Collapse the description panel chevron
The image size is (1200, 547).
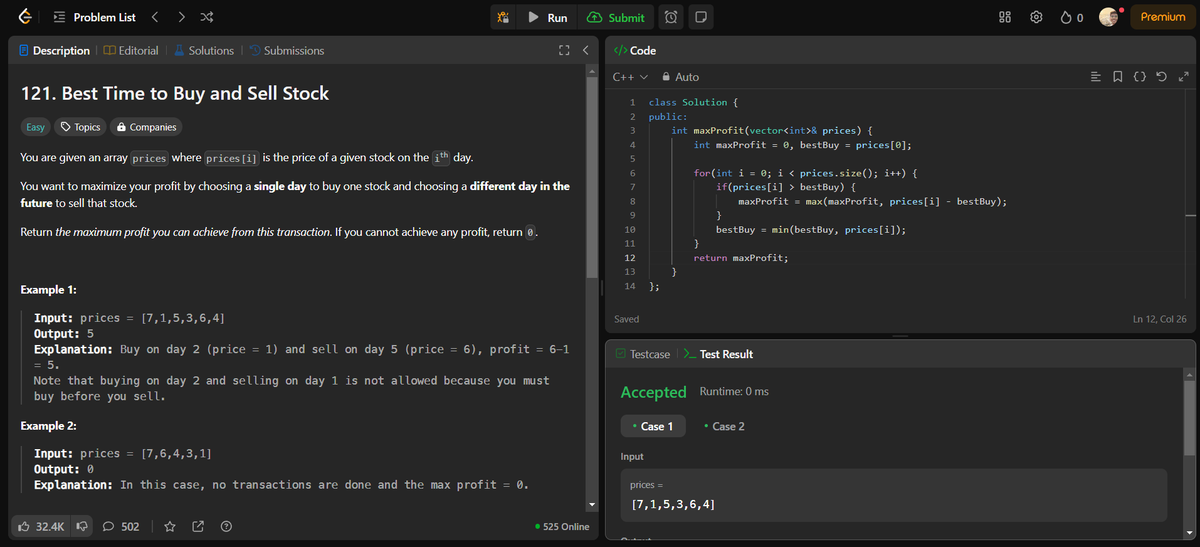click(585, 50)
